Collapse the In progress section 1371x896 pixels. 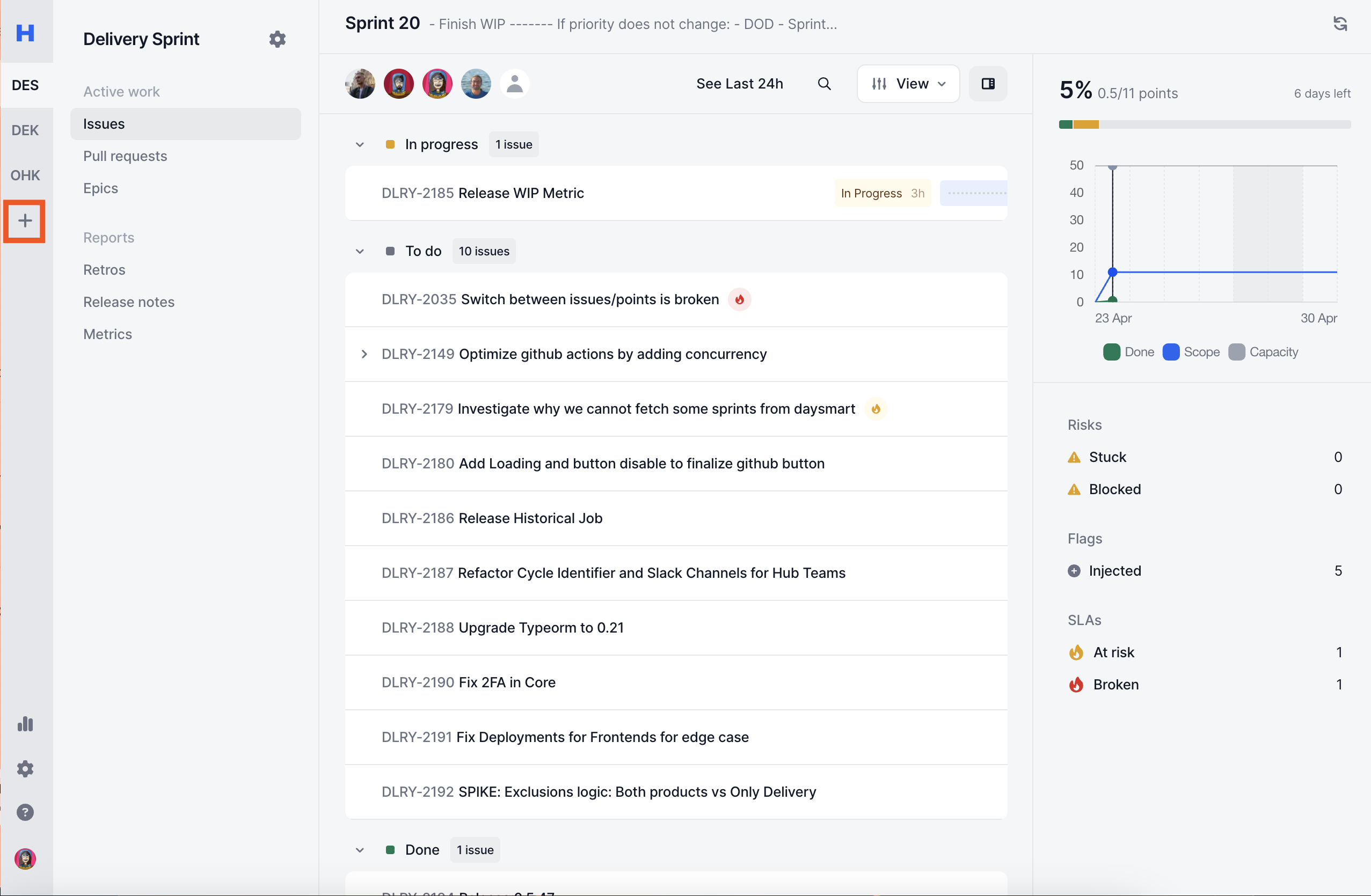point(360,144)
